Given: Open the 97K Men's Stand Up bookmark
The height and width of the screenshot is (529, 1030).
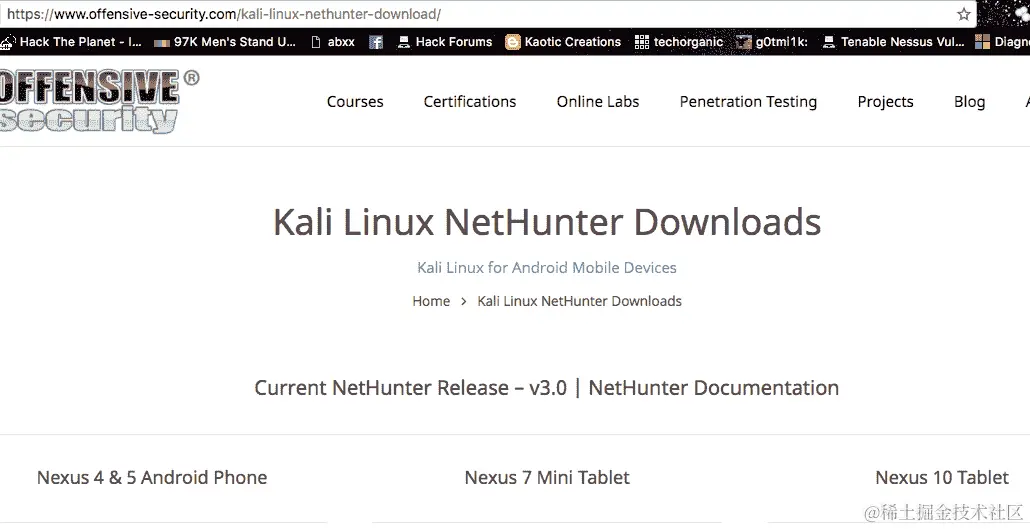Looking at the screenshot, I should tap(225, 42).
